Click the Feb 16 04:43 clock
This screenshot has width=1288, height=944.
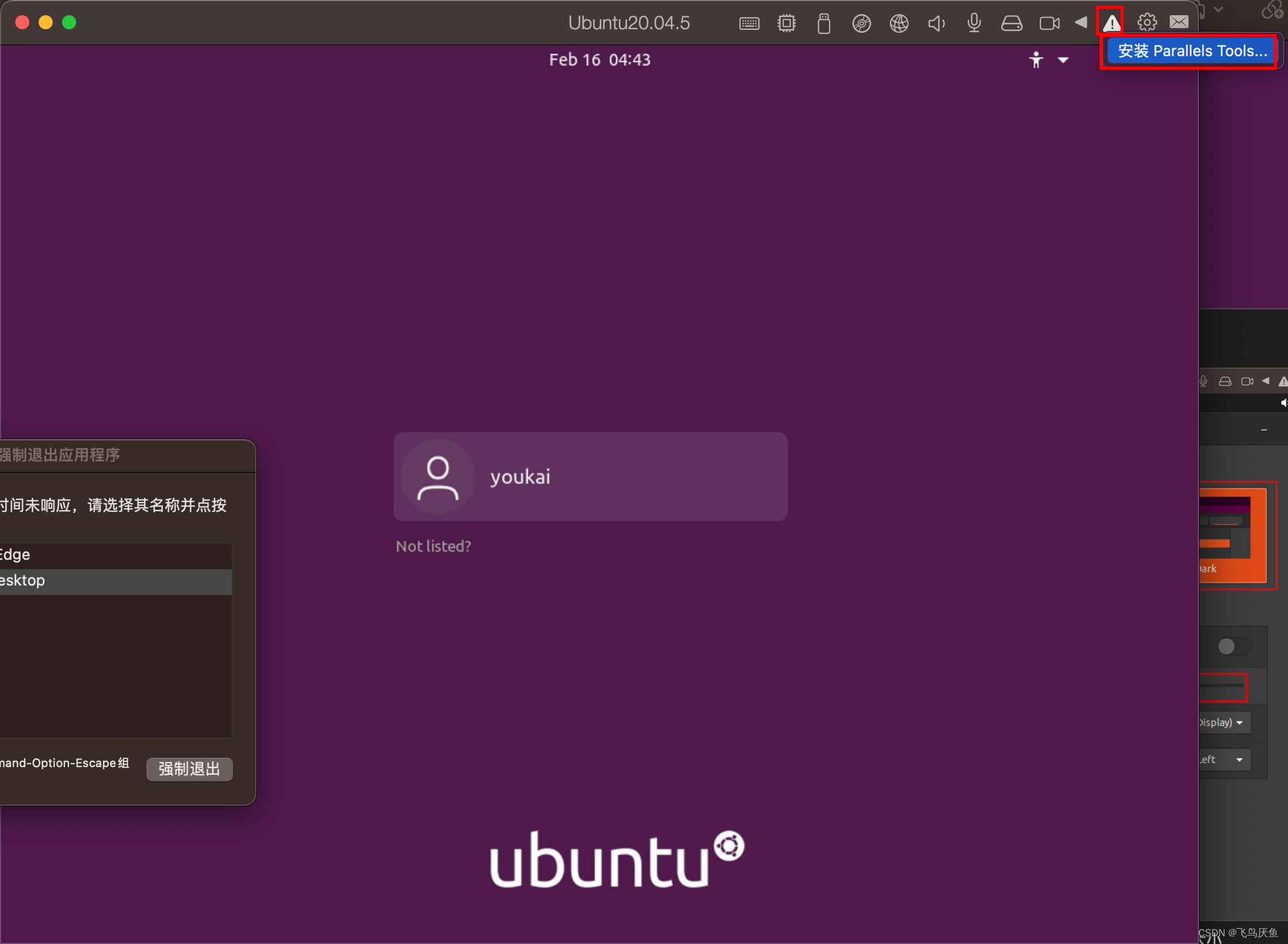[600, 60]
